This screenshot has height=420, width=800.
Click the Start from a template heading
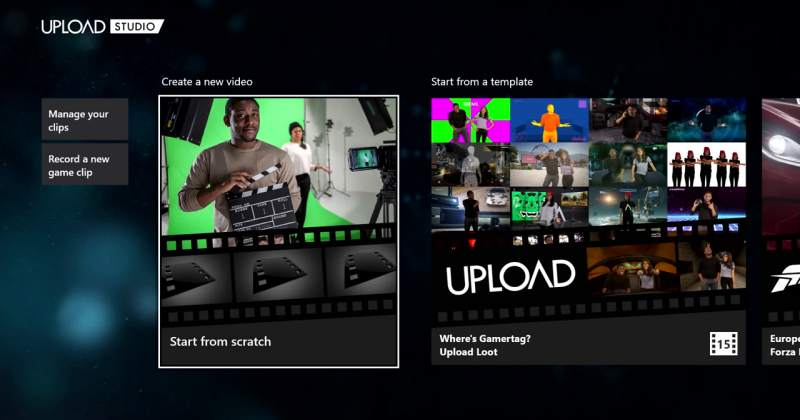[x=482, y=82]
